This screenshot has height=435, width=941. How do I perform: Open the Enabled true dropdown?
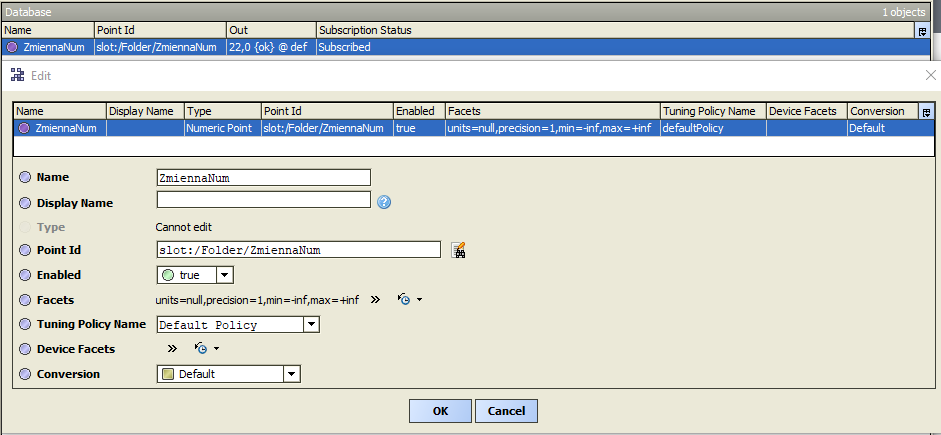(x=225, y=275)
